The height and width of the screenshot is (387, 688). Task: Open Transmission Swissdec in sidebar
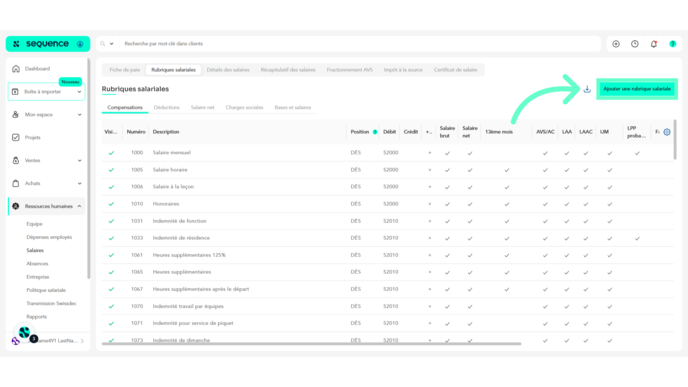pos(51,303)
